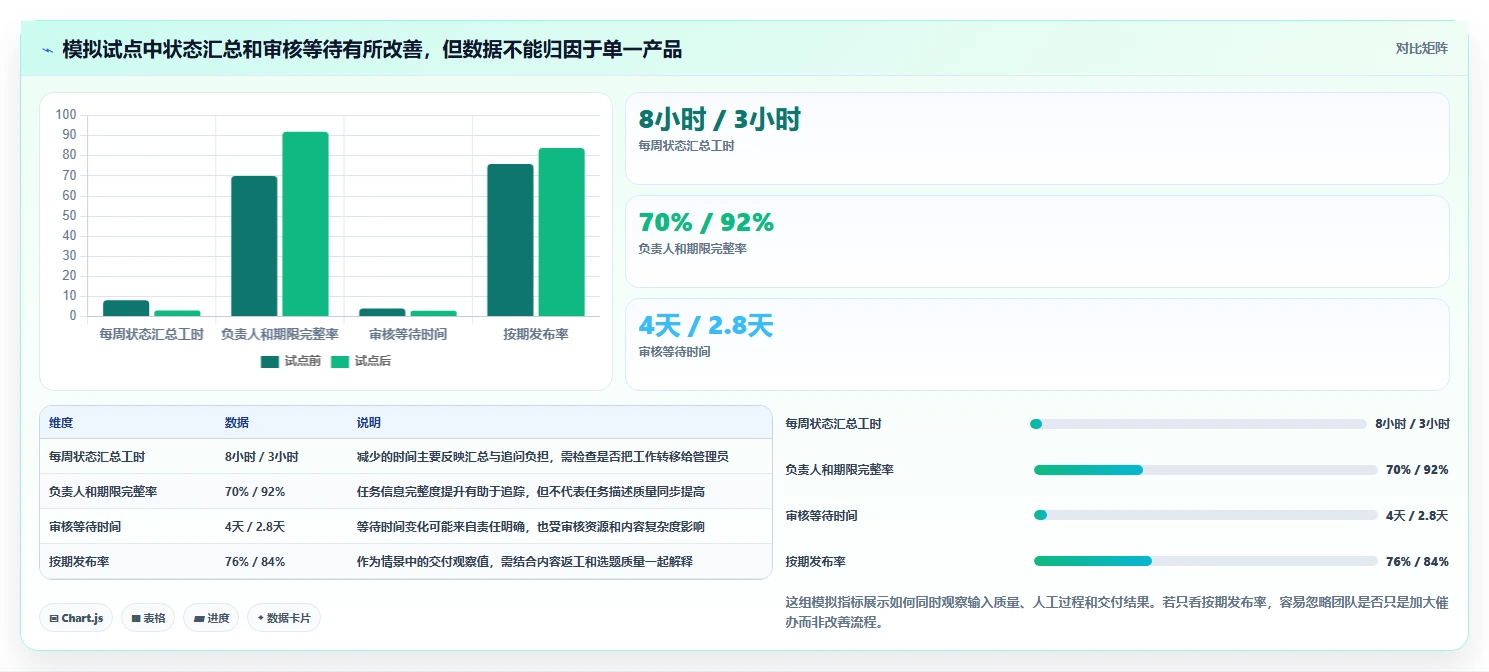1489x672 pixels.
Task: Click the 按期发布率 progress bar
Action: pos(1206,561)
